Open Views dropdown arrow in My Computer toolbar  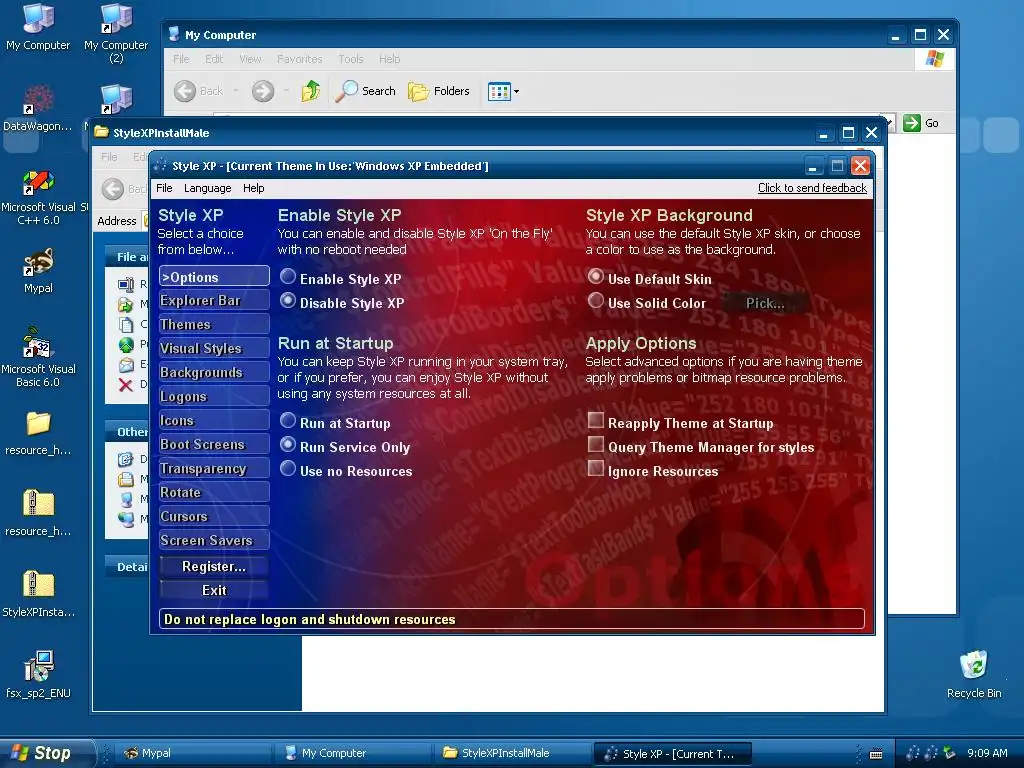pyautogui.click(x=517, y=91)
